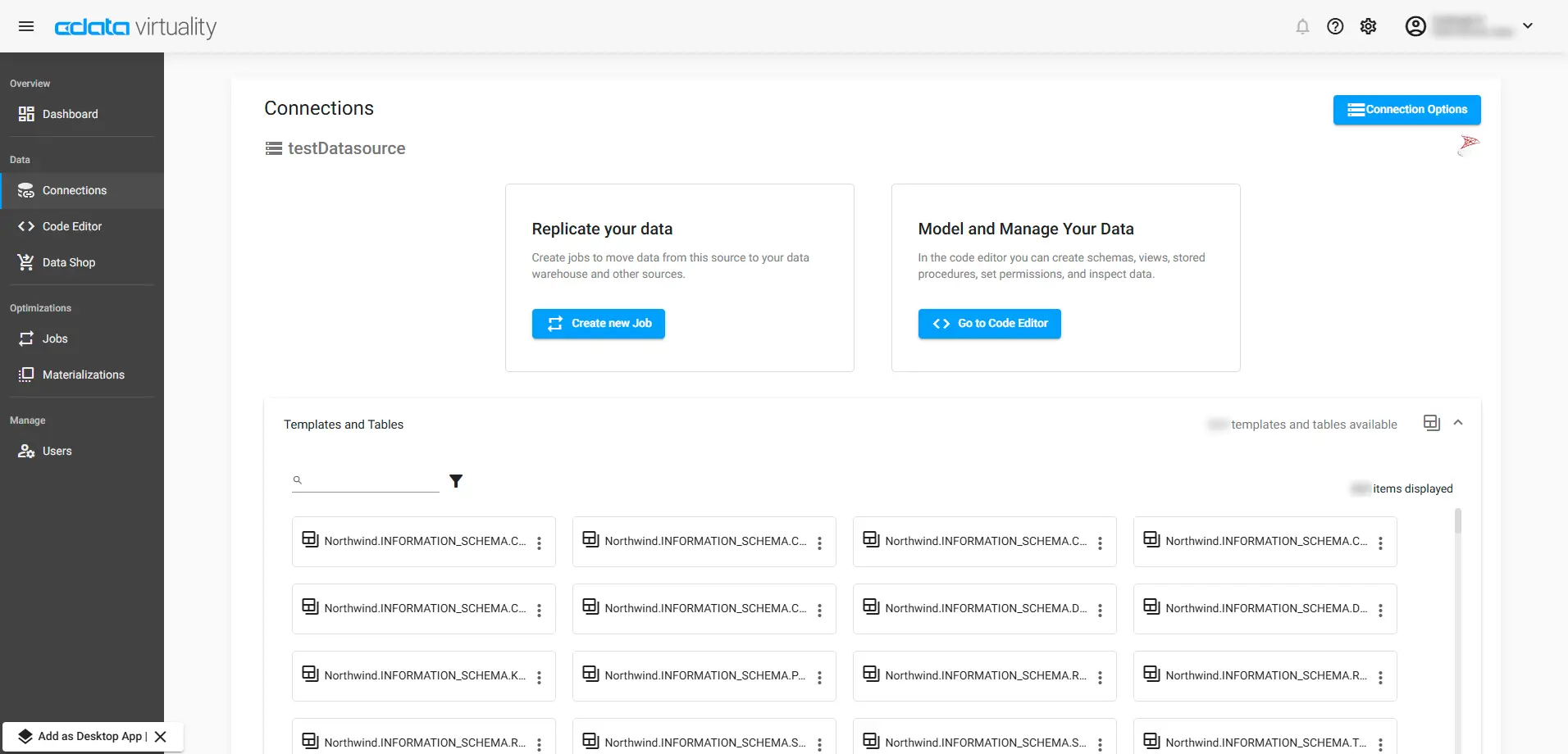Open the help question mark icon
This screenshot has height=754, width=1568.
pyautogui.click(x=1335, y=26)
